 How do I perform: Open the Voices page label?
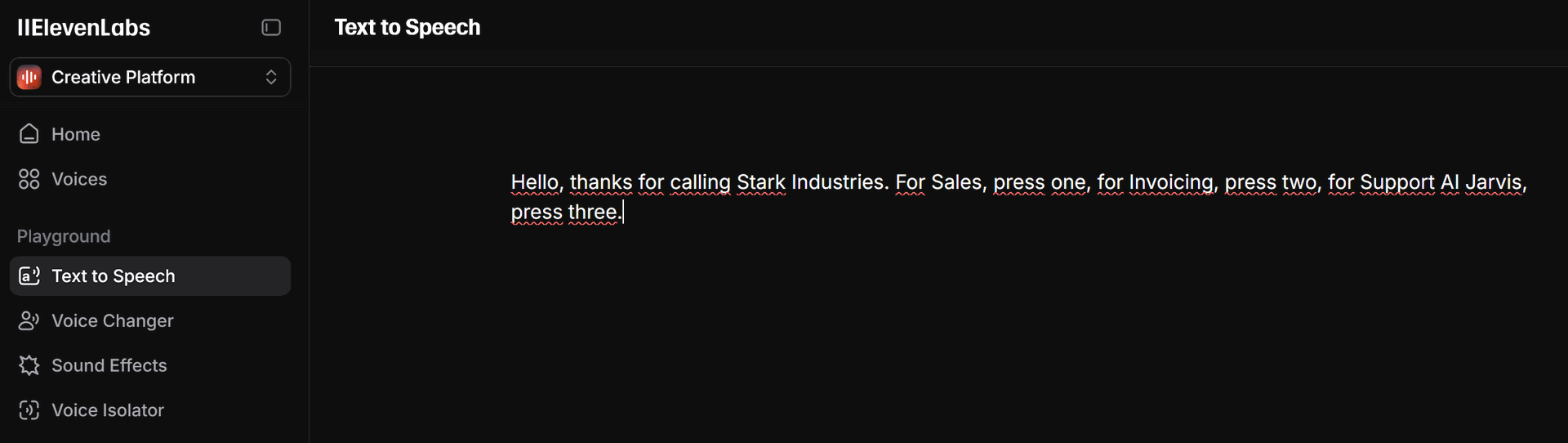coord(79,179)
